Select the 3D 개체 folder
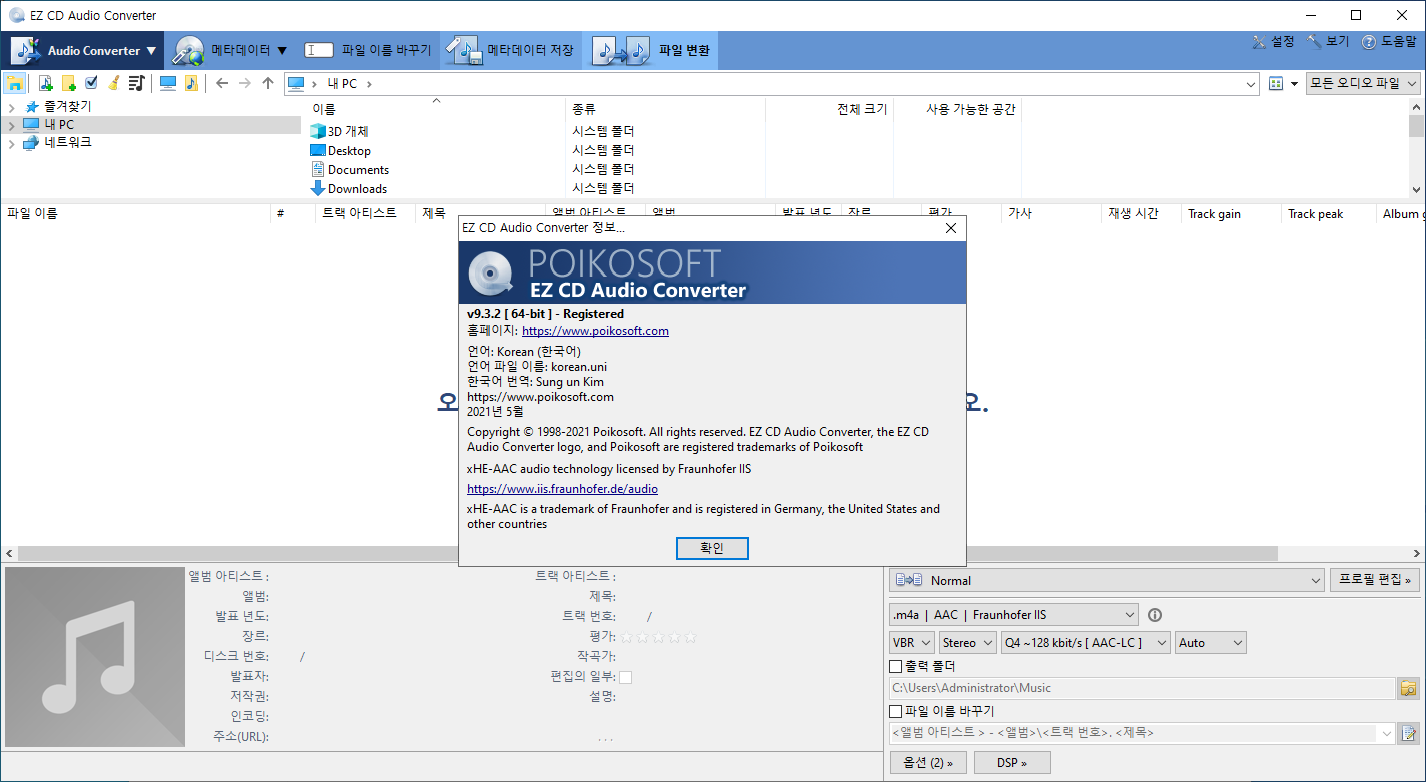 click(x=339, y=131)
